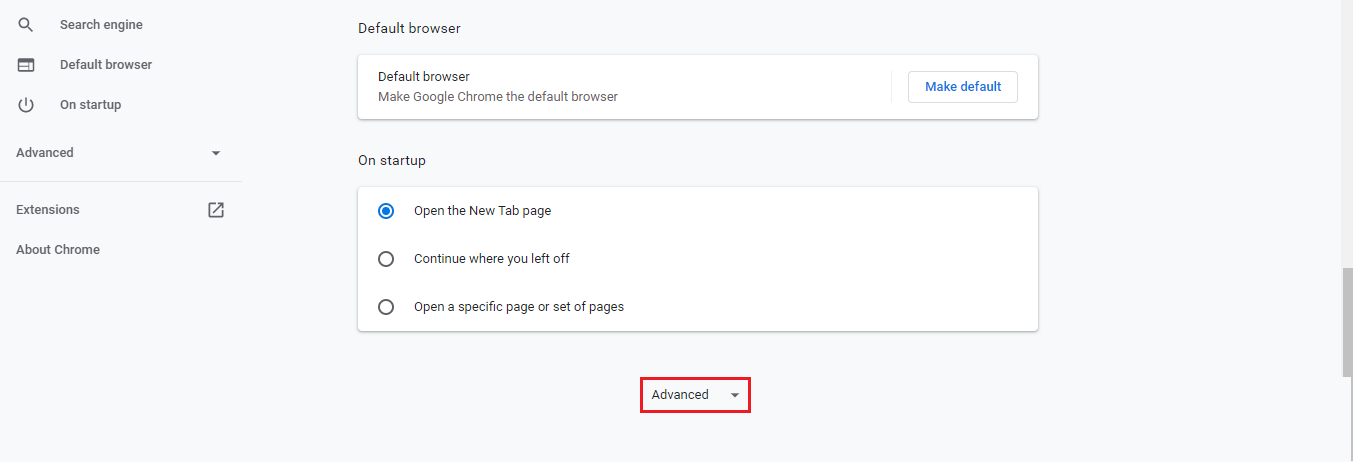Click the vertical scrollbar thumb on the right

(1346, 322)
